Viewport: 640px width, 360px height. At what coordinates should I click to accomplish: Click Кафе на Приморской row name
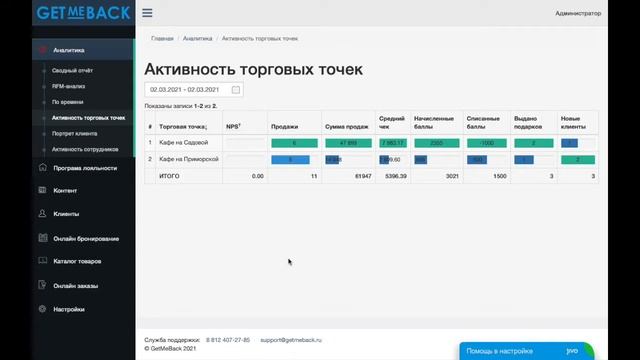pos(189,159)
